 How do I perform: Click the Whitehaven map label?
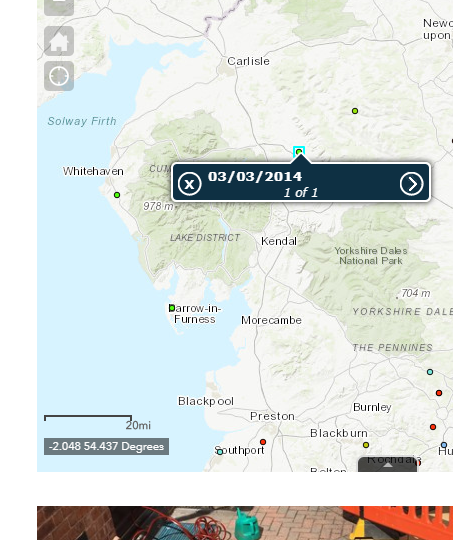coord(93,171)
